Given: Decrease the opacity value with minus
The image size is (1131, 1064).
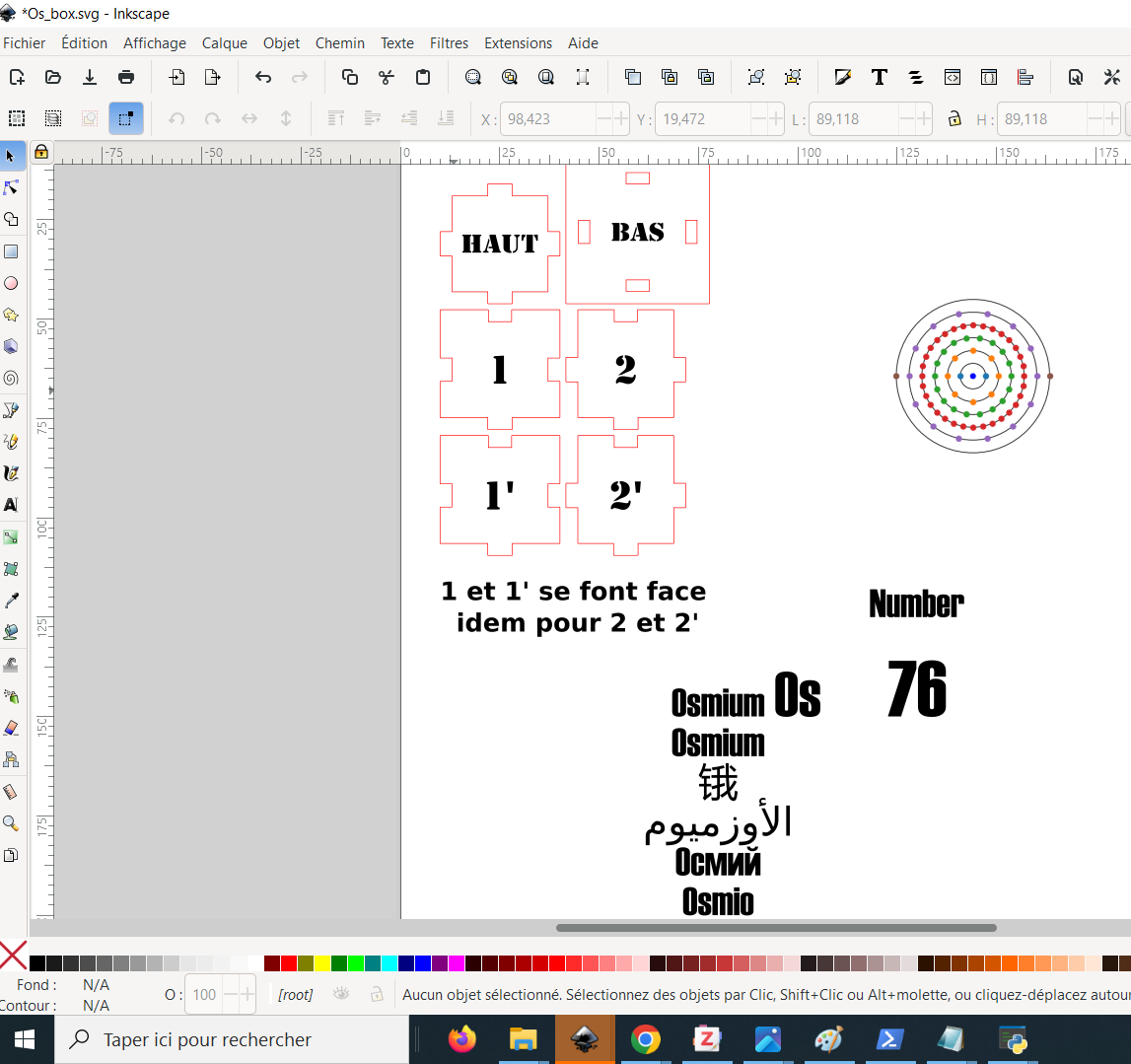Looking at the screenshot, I should point(231,995).
